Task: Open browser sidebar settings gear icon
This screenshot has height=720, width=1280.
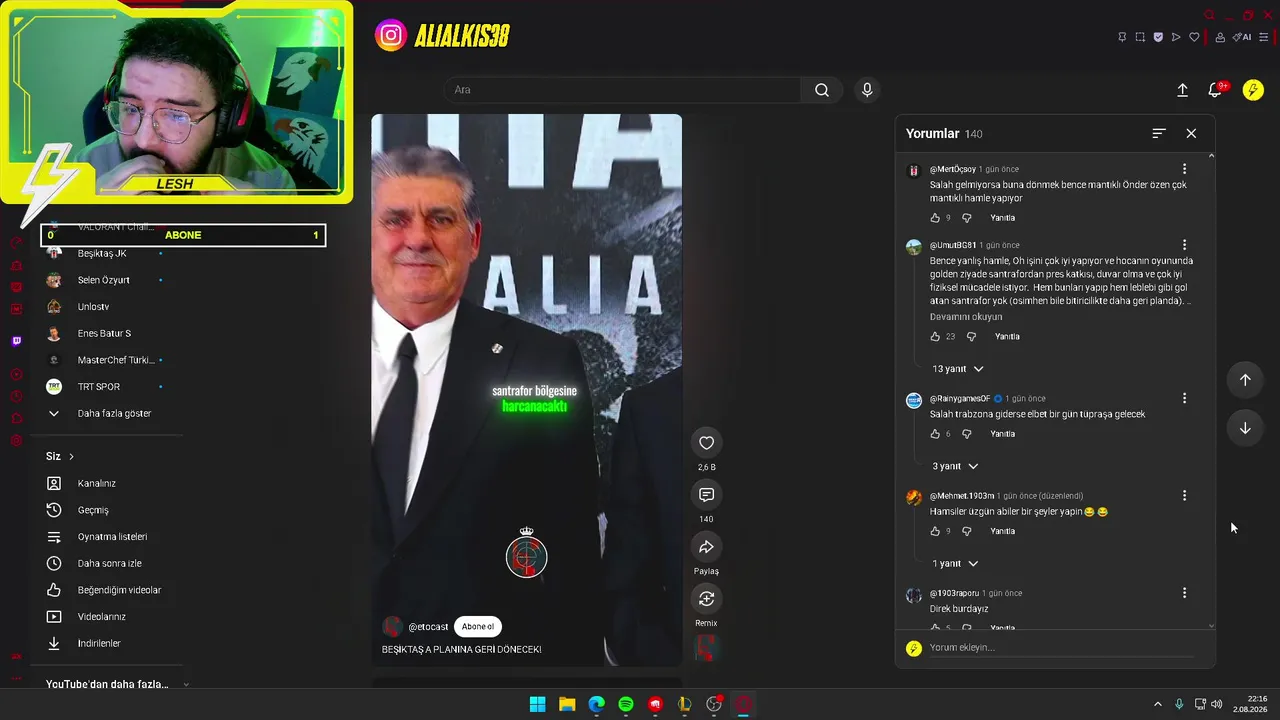Action: [x=16, y=440]
